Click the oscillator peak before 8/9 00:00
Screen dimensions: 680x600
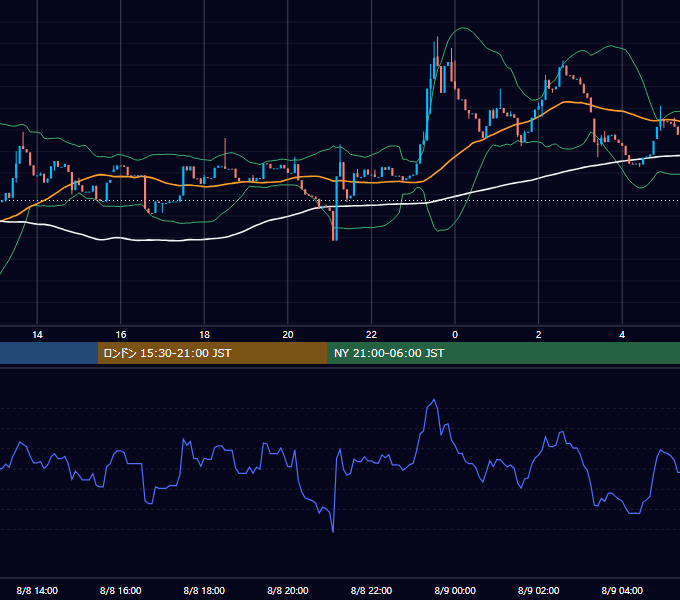coord(434,399)
